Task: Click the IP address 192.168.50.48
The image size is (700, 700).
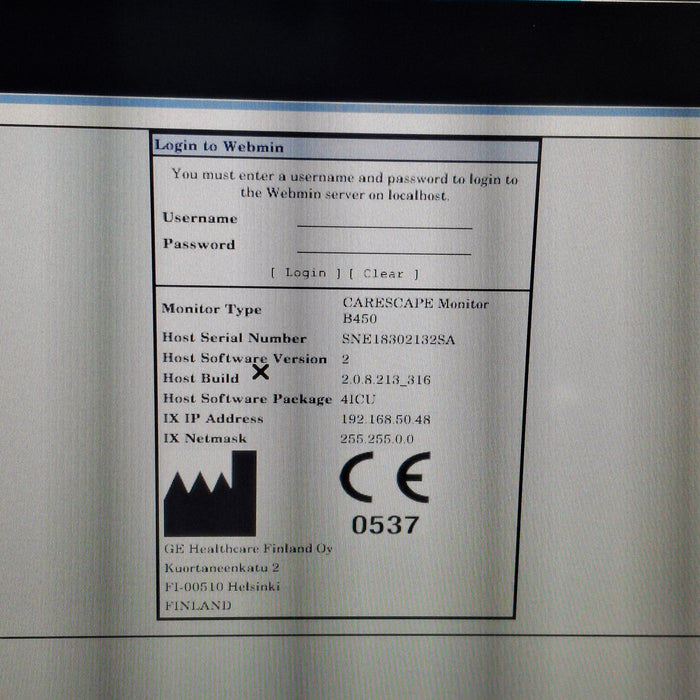Action: [x=386, y=419]
